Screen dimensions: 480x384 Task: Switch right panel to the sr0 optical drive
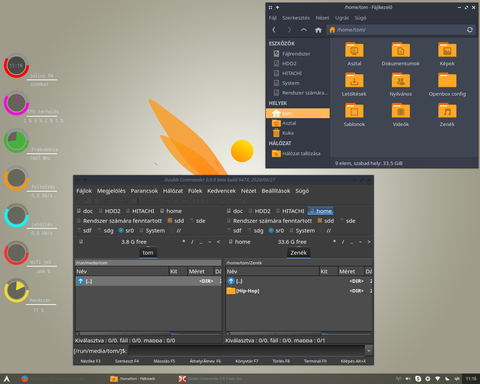tap(276, 231)
